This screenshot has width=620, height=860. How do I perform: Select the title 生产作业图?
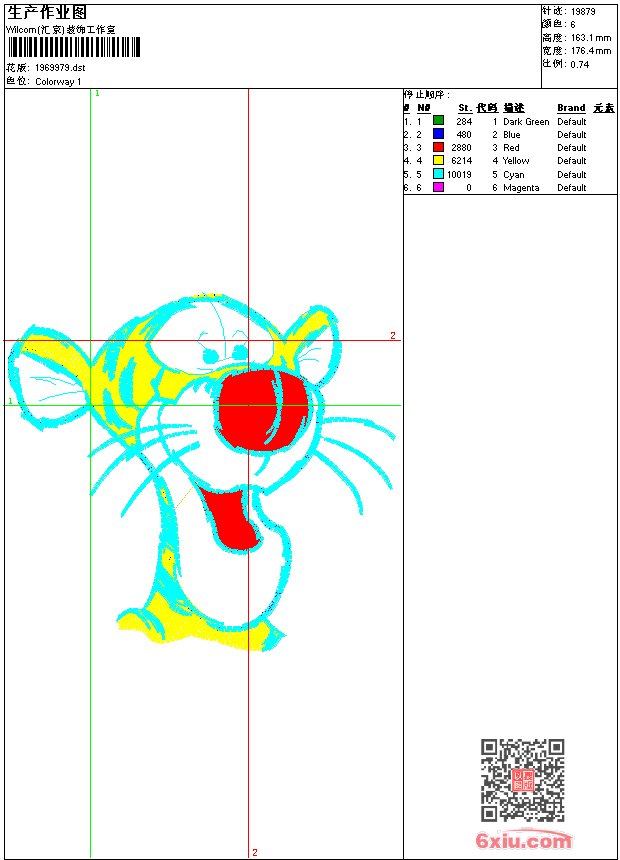click(47, 13)
